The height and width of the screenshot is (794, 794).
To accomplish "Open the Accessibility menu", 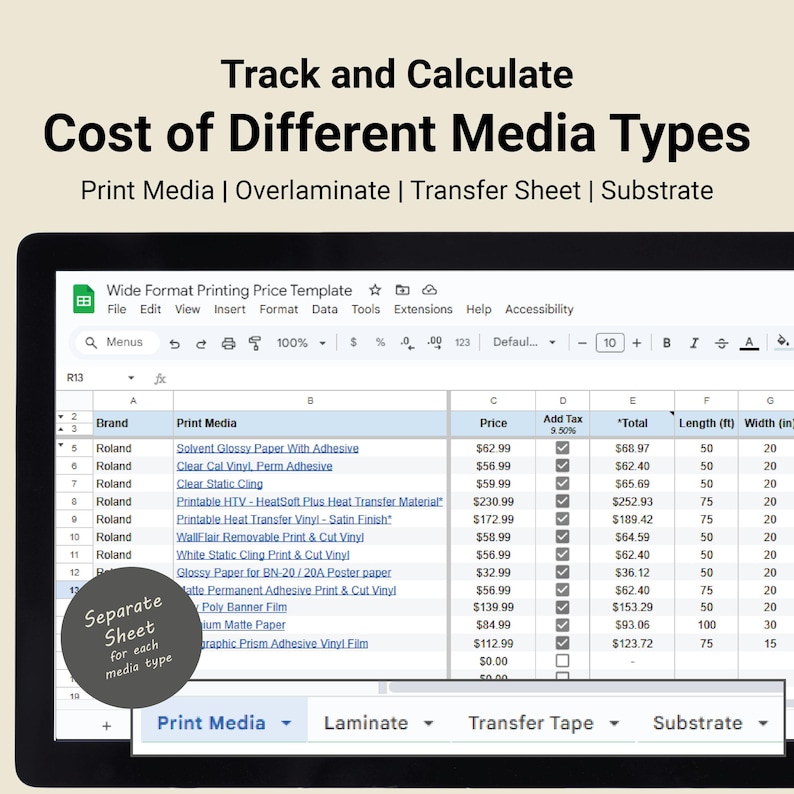I will [x=539, y=309].
